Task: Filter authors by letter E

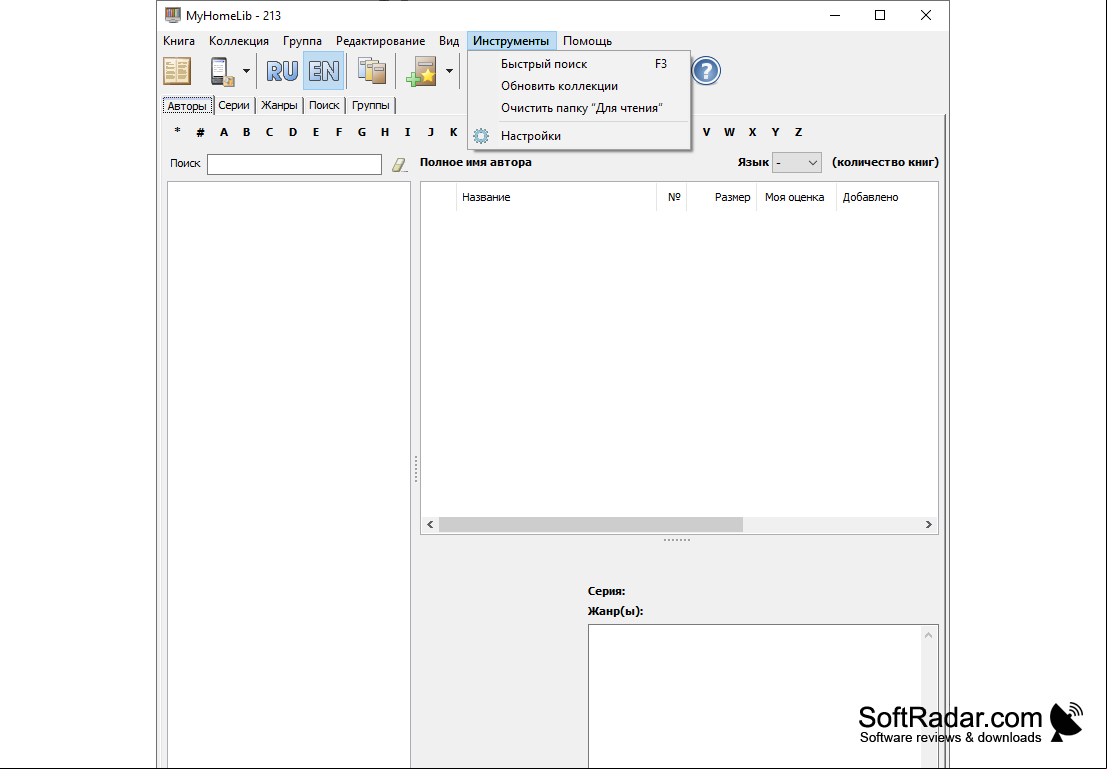Action: (316, 132)
